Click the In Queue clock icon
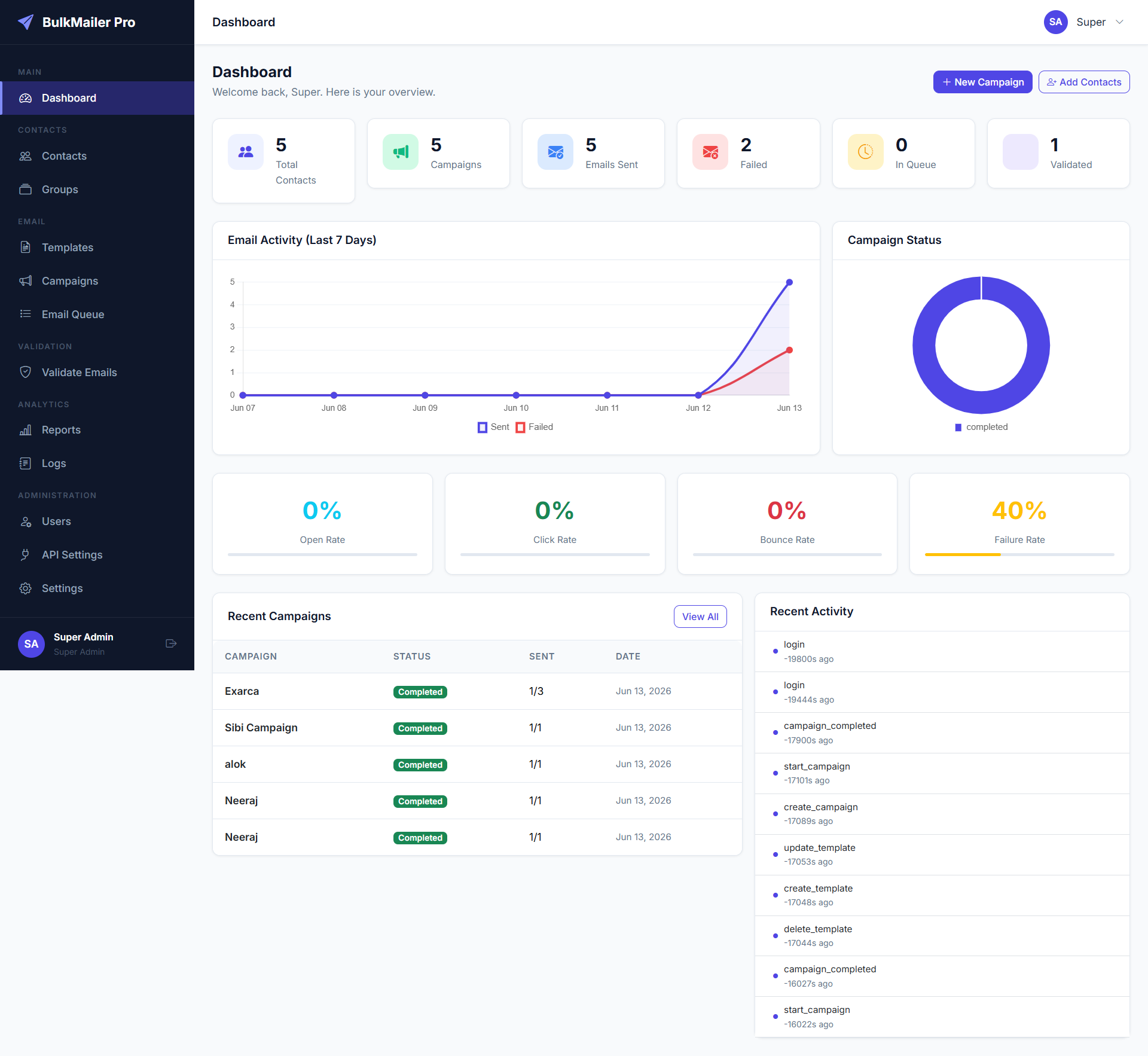Viewport: 1148px width, 1056px height. point(865,152)
